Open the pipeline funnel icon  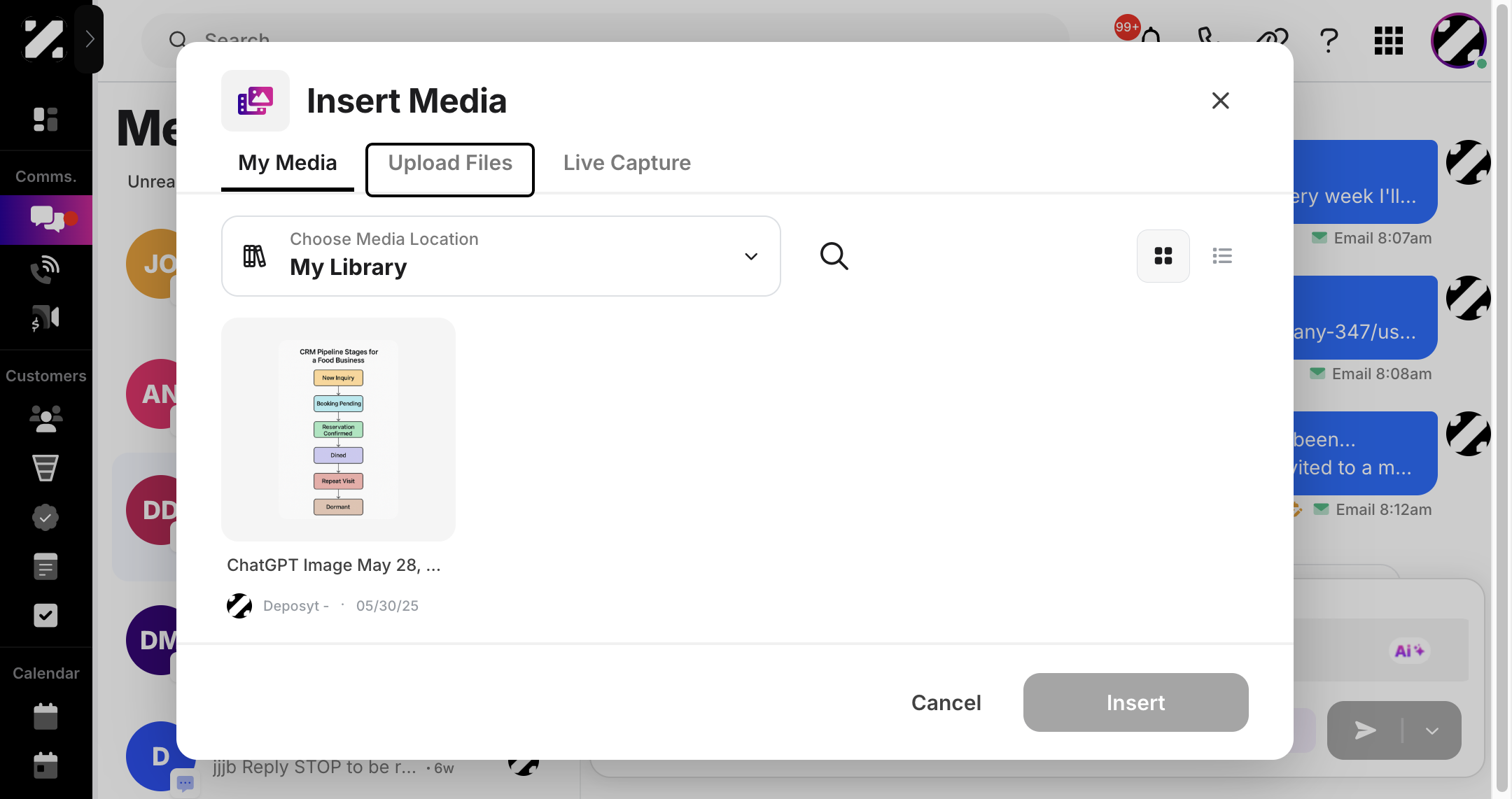click(45, 468)
